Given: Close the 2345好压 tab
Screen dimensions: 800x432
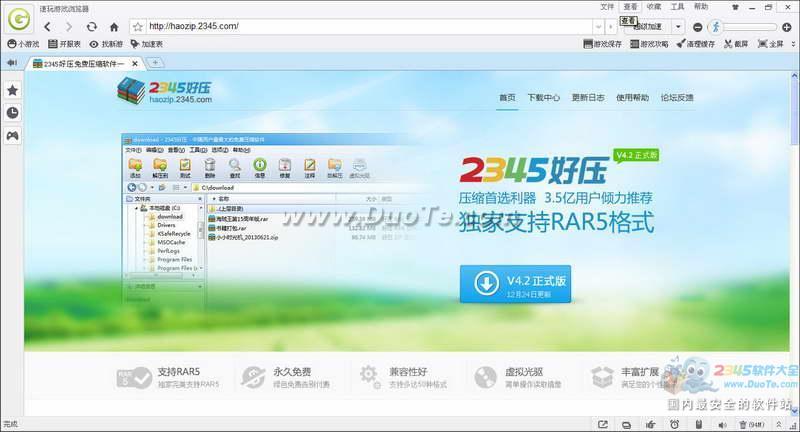Looking at the screenshot, I should (135, 64).
